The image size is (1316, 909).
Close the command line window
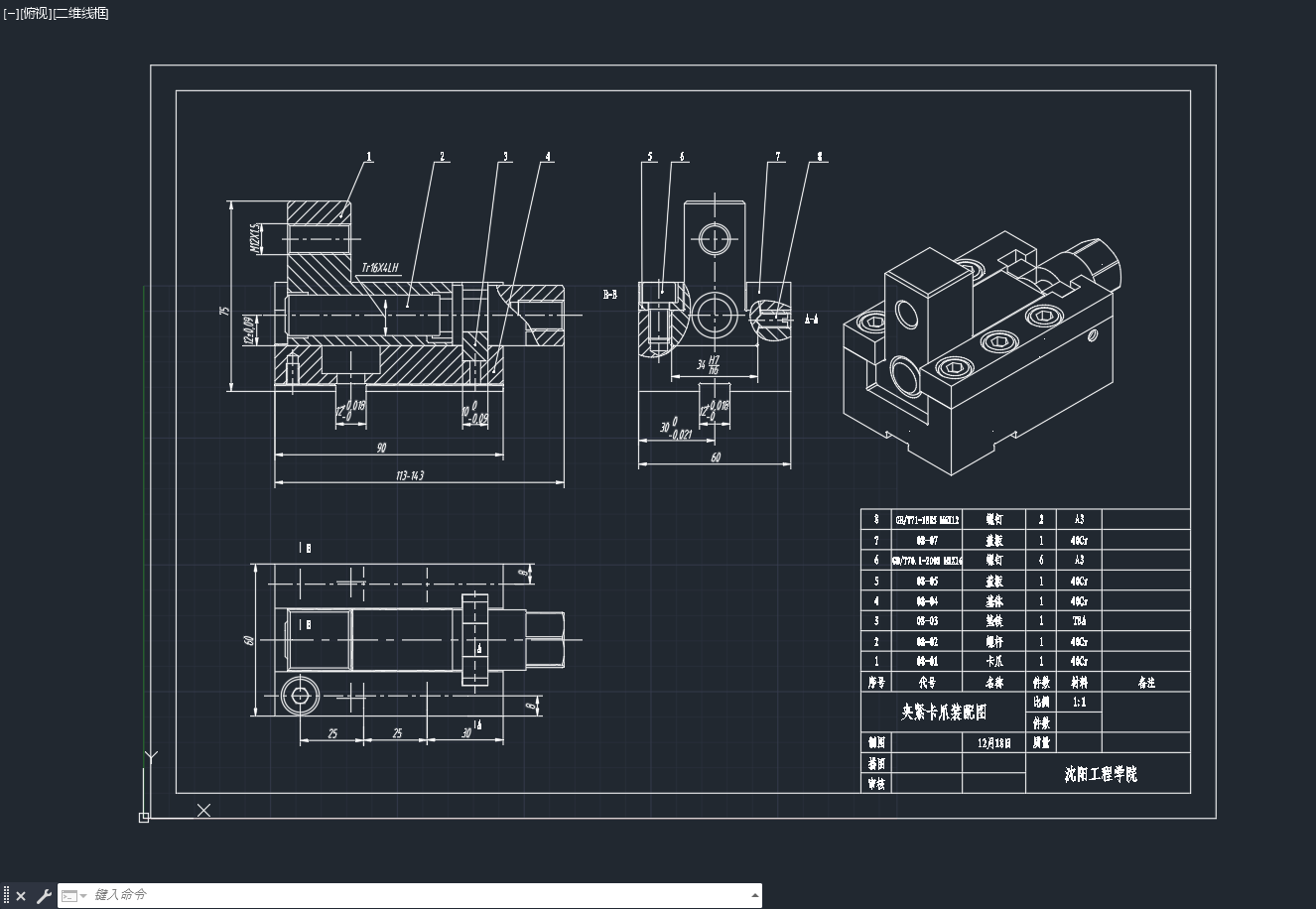tap(21, 896)
